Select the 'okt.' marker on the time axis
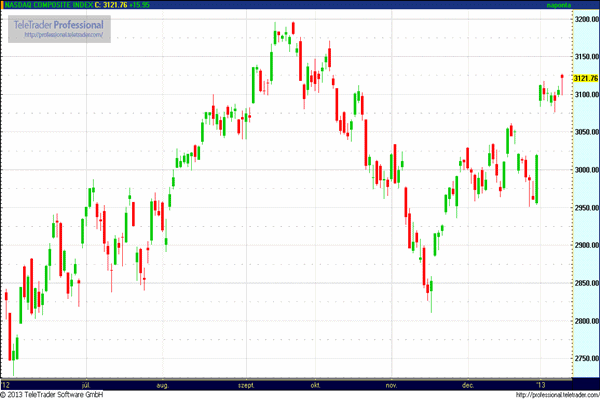This screenshot has width=600, height=400. point(314,384)
